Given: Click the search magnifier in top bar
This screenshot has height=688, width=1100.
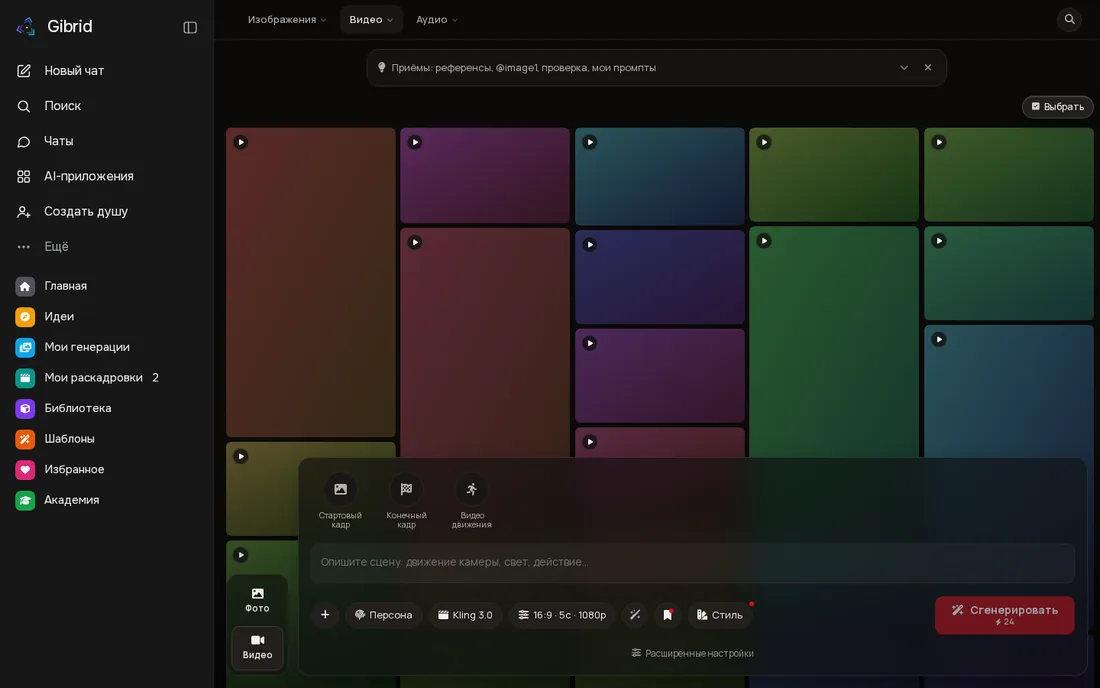Looking at the screenshot, I should point(1069,20).
